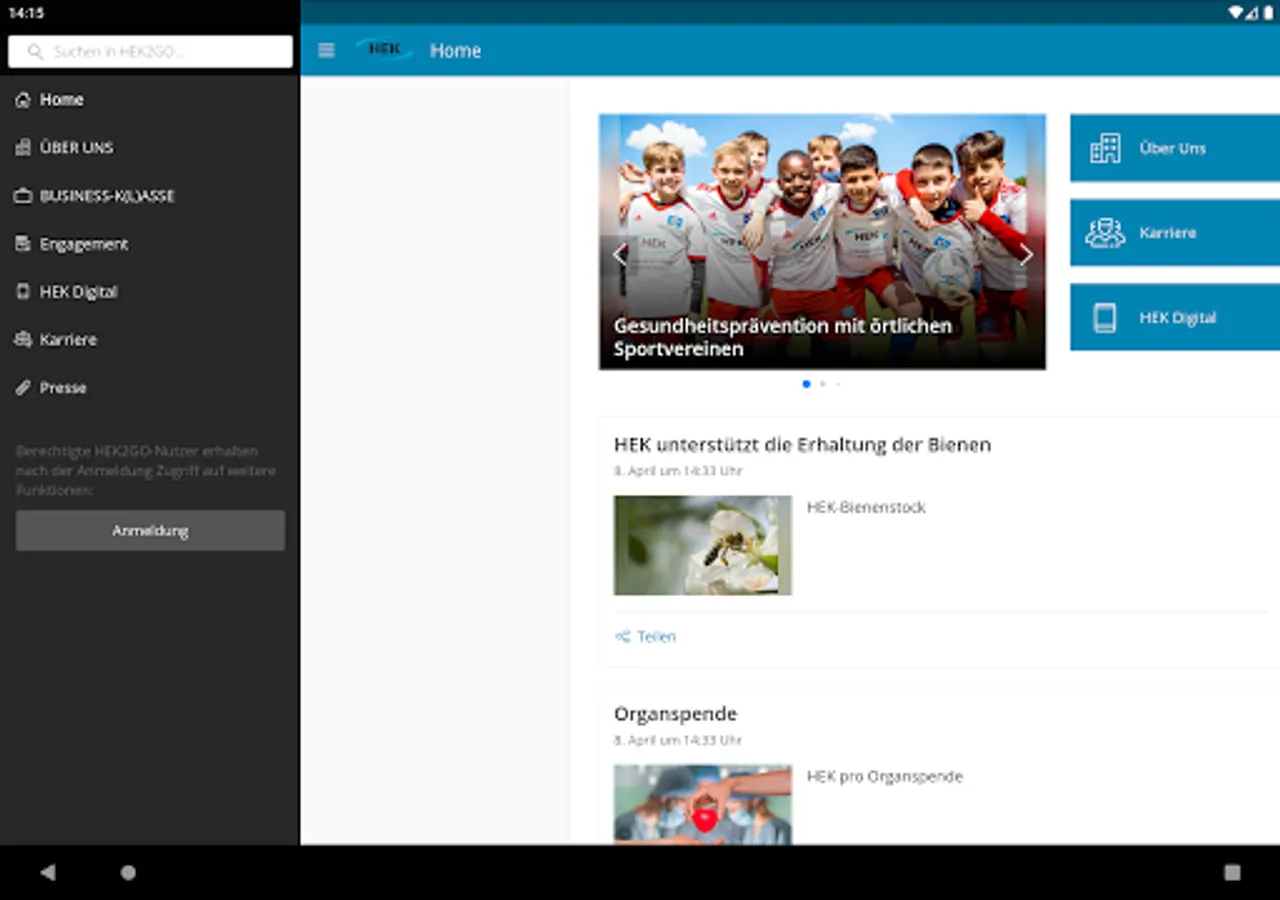Click the HEK-Bienenstock text
Image resolution: width=1280 pixels, height=900 pixels.
point(866,508)
